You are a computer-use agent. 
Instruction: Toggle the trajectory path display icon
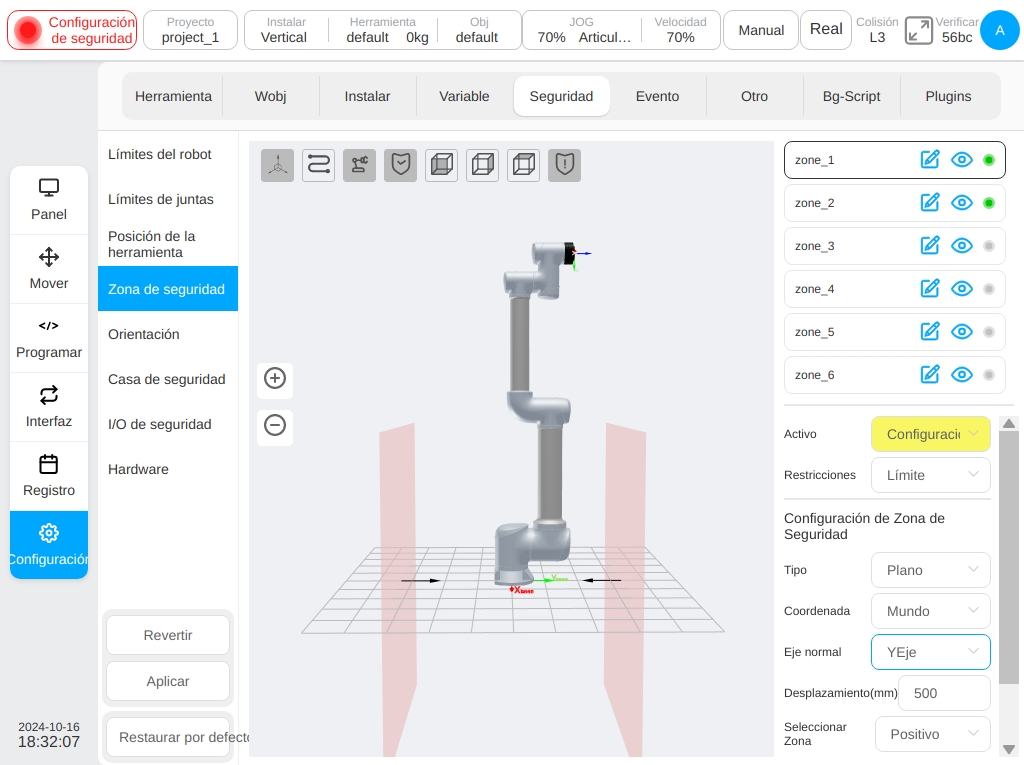coord(319,165)
